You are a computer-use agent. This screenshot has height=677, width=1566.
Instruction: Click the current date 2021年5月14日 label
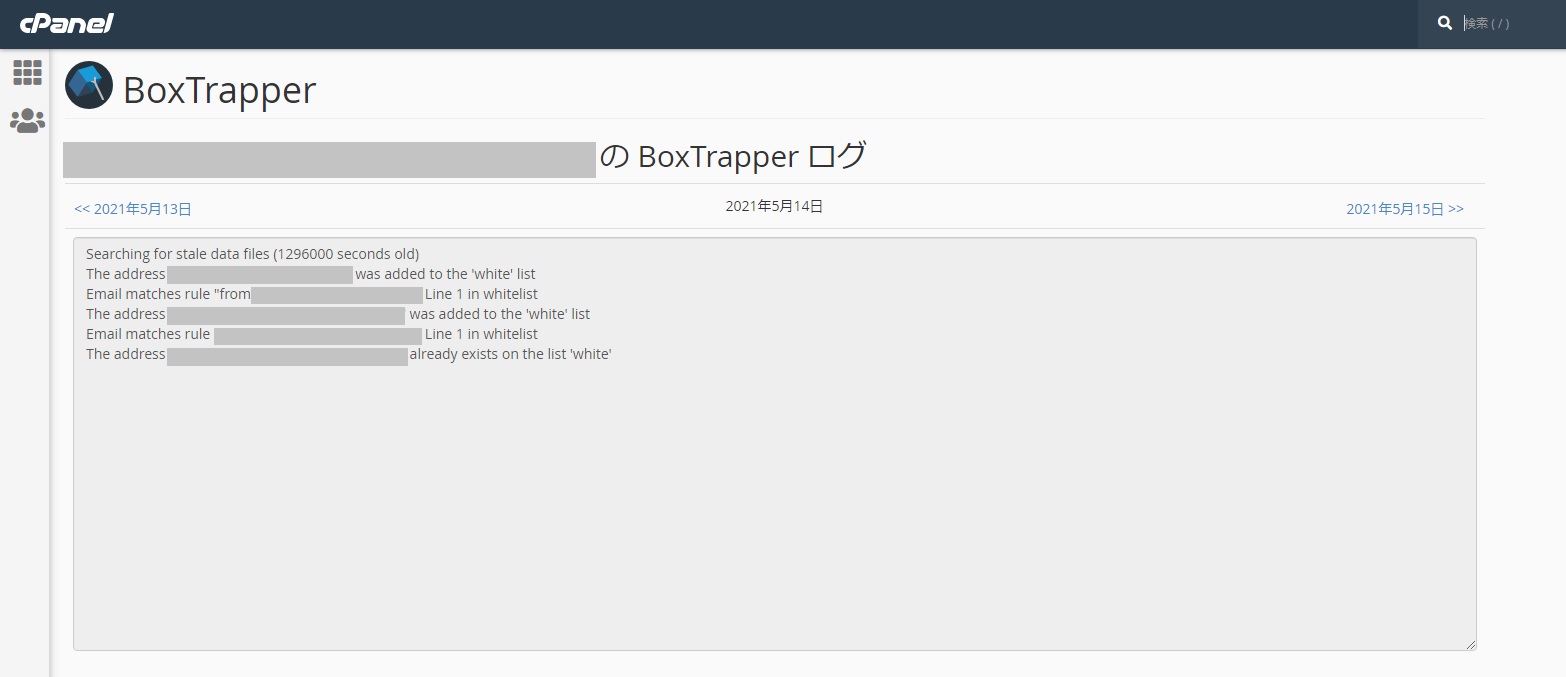pos(774,206)
